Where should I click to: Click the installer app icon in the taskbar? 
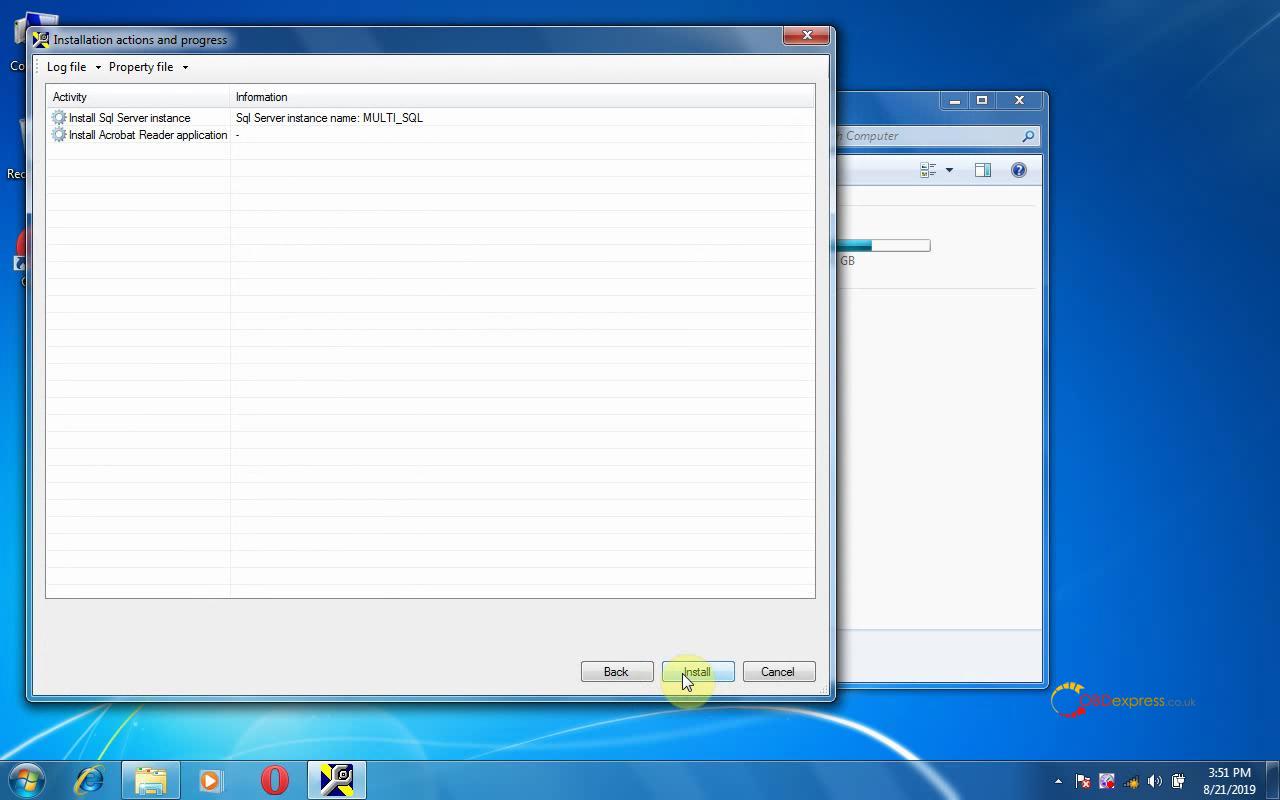(336, 780)
